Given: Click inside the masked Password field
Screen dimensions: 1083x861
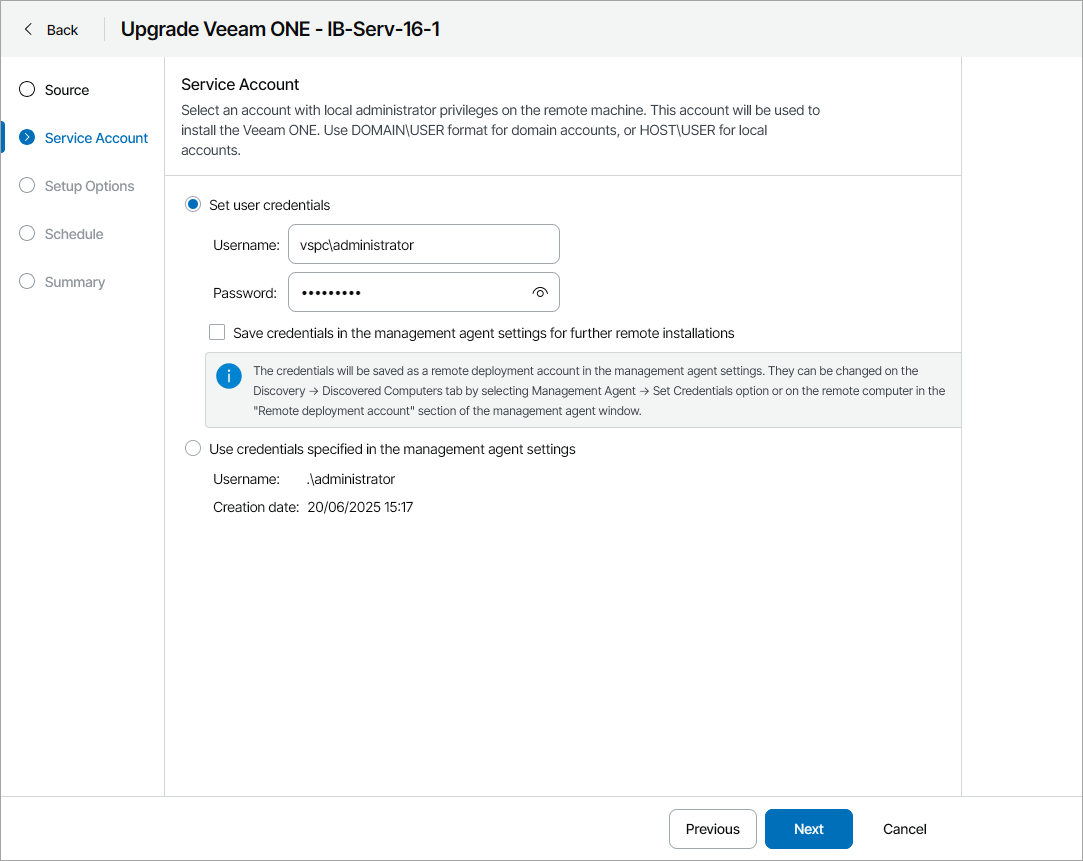Looking at the screenshot, I should [410, 292].
